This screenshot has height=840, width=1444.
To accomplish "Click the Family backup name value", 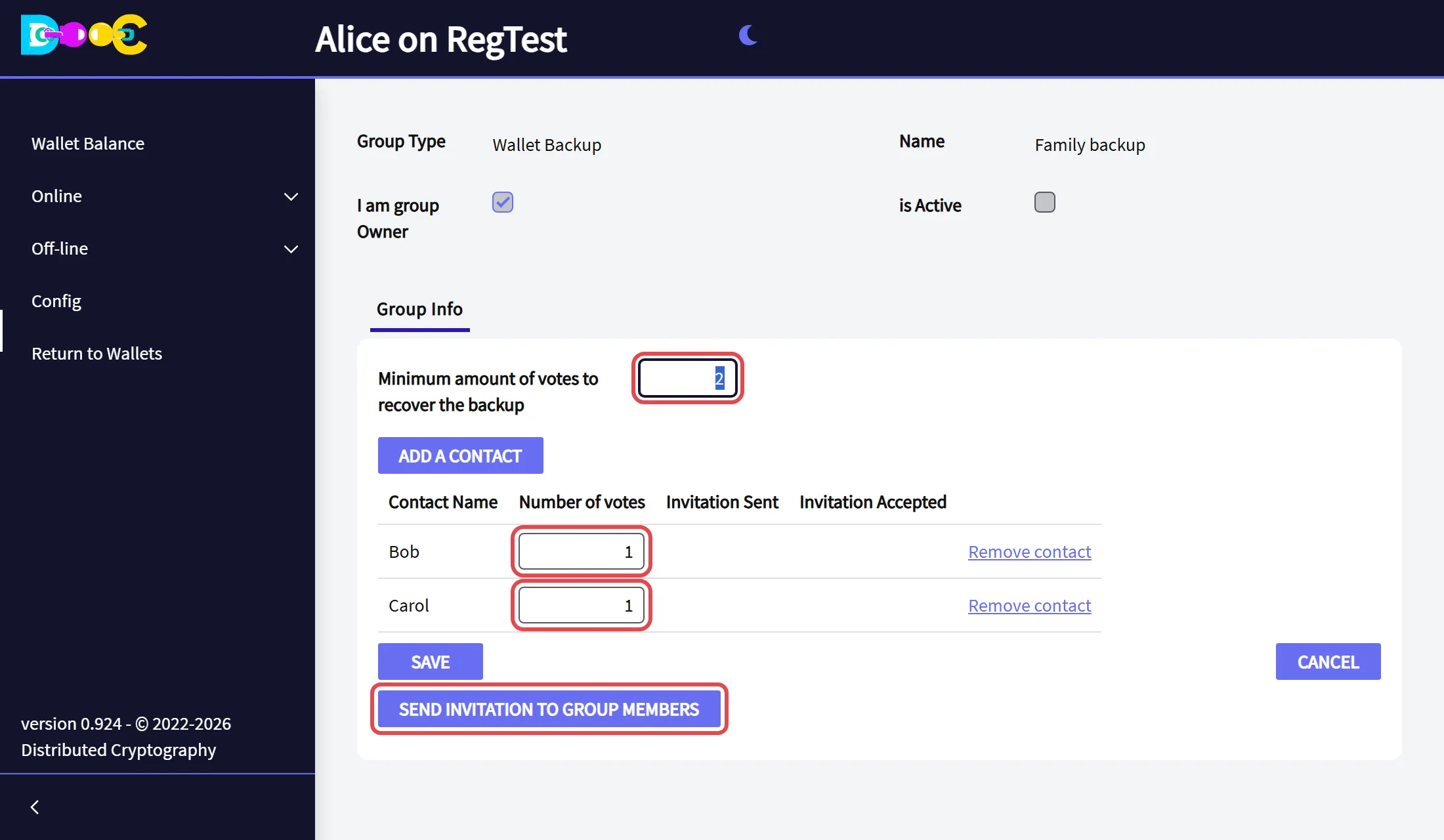I will (x=1090, y=145).
